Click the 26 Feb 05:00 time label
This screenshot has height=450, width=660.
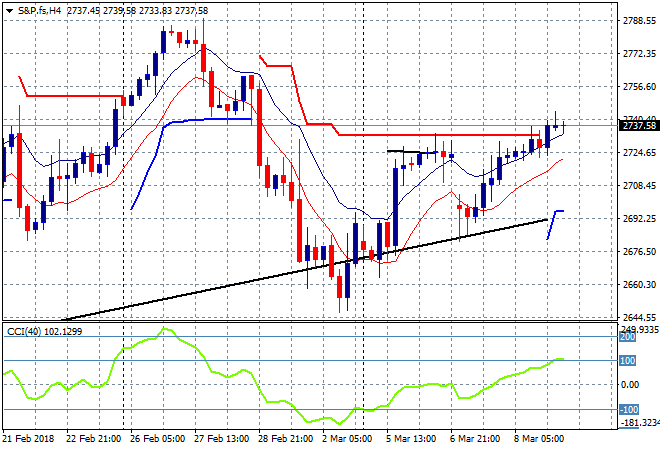coord(157,439)
